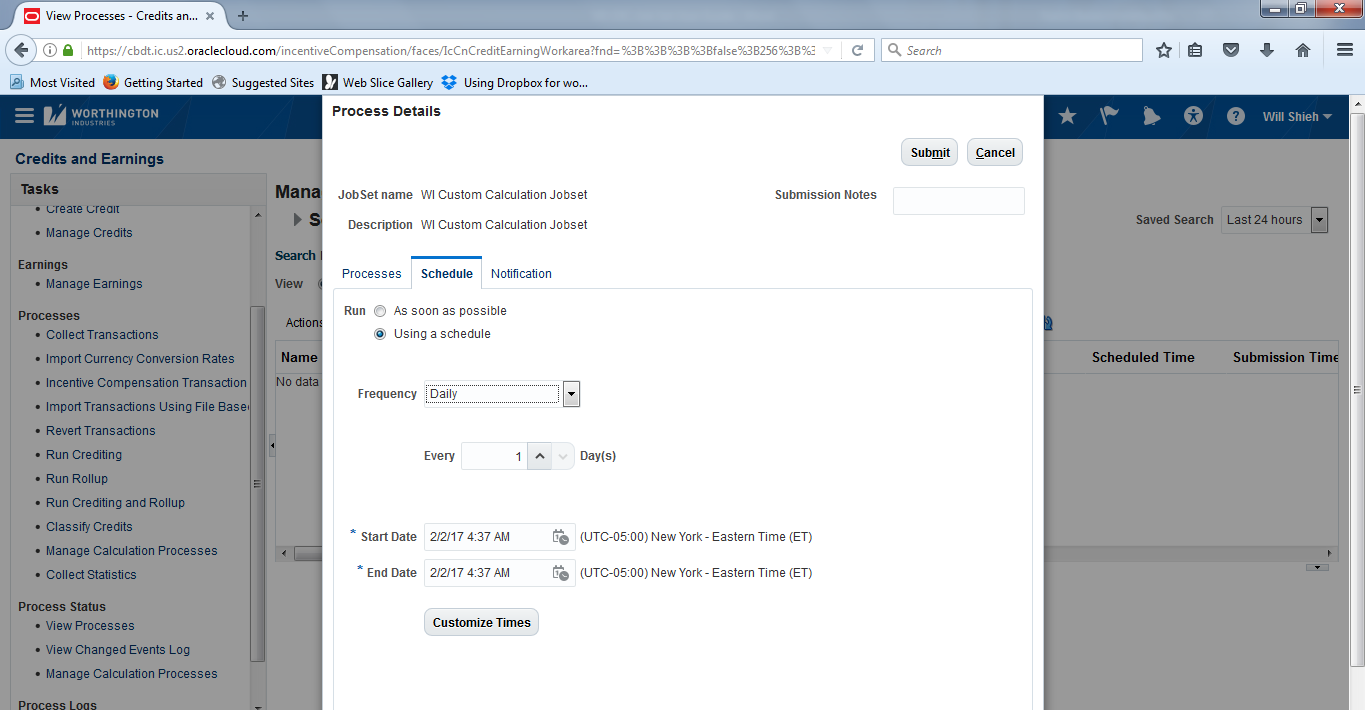Click the End Date input field
The height and width of the screenshot is (710, 1365).
click(487, 573)
